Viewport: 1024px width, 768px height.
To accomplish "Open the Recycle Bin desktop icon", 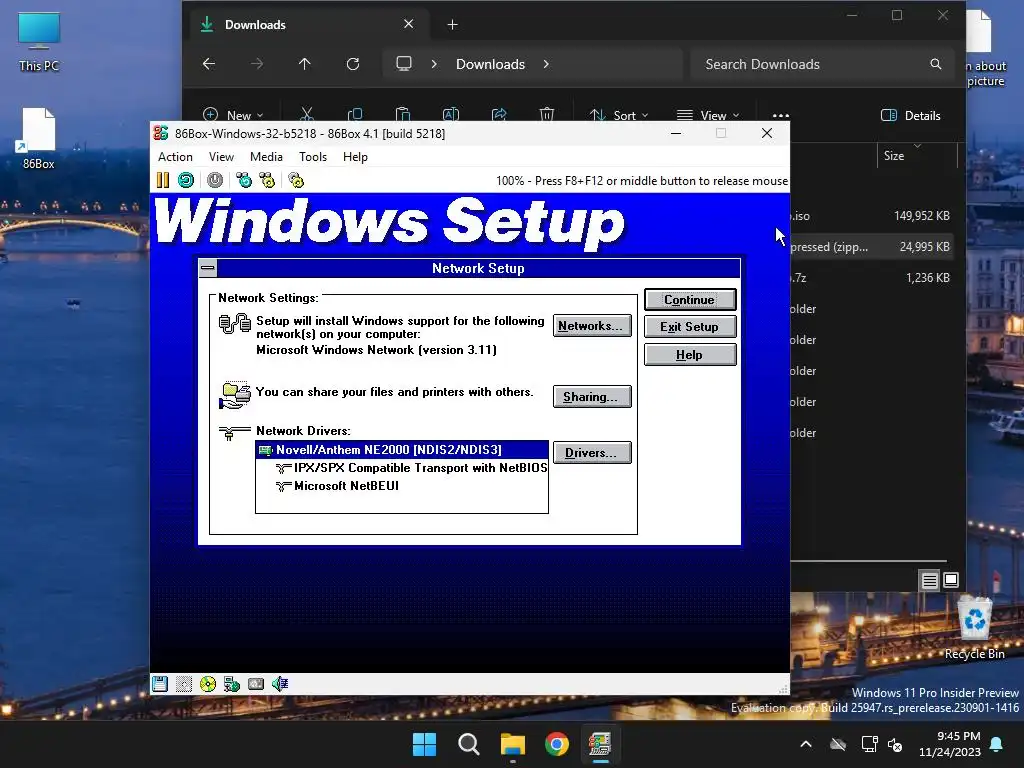I will [974, 630].
